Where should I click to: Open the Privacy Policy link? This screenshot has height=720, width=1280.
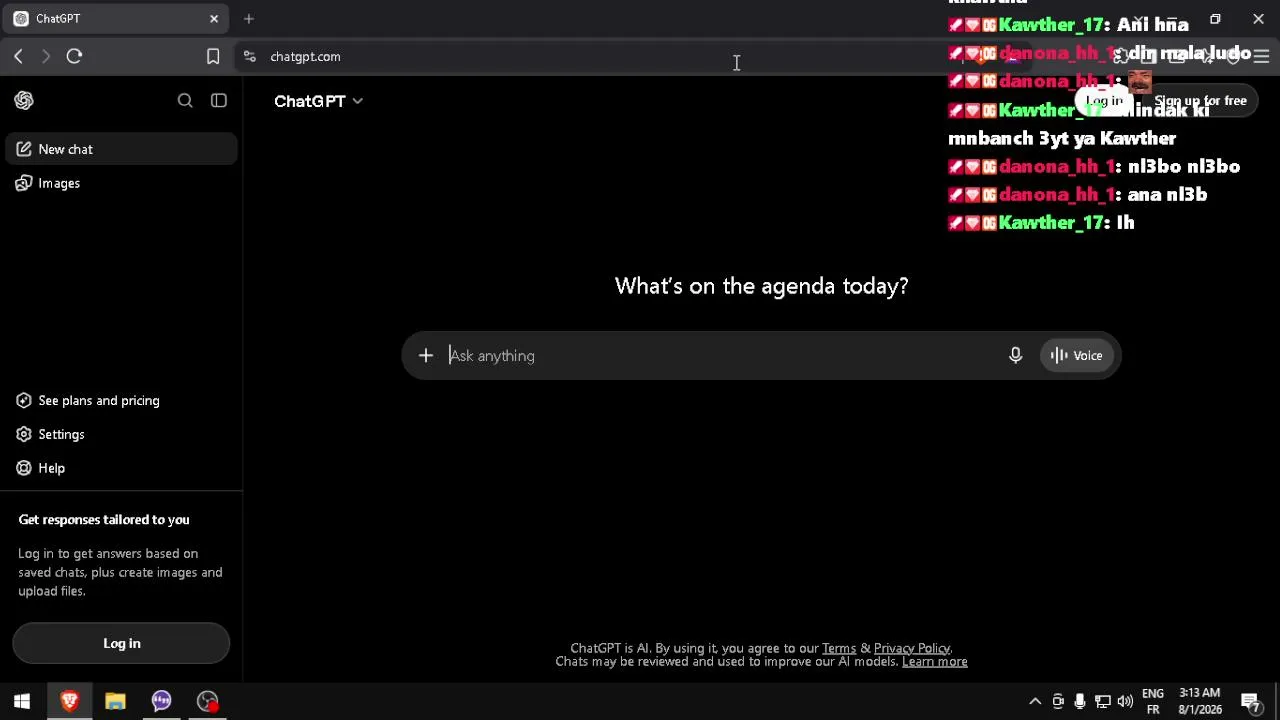912,648
